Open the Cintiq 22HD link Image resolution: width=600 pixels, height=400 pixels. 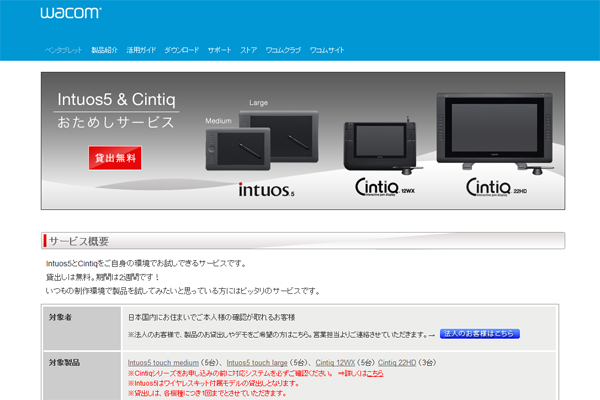(397, 362)
